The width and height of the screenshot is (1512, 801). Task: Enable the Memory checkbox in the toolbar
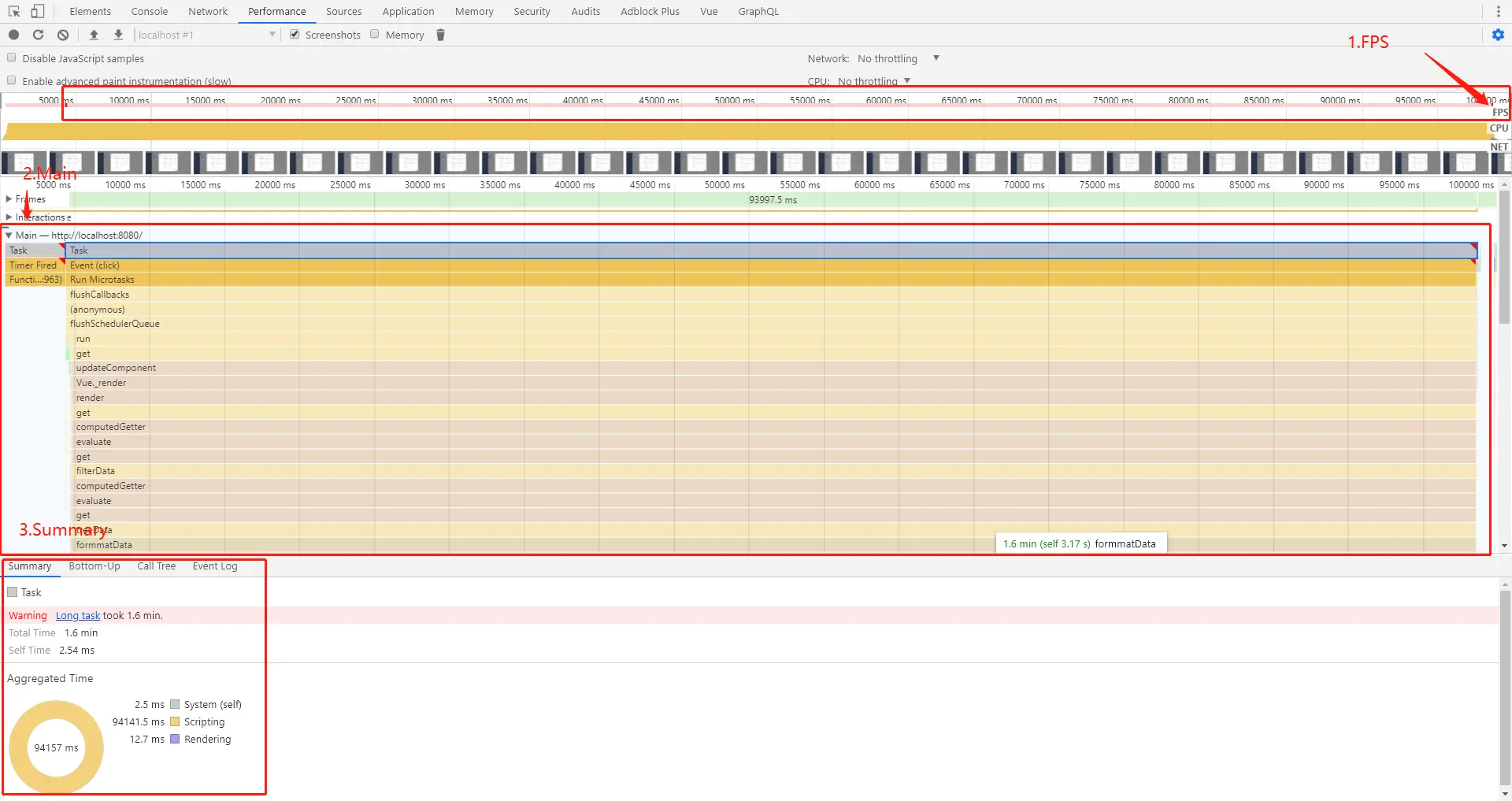tap(375, 34)
